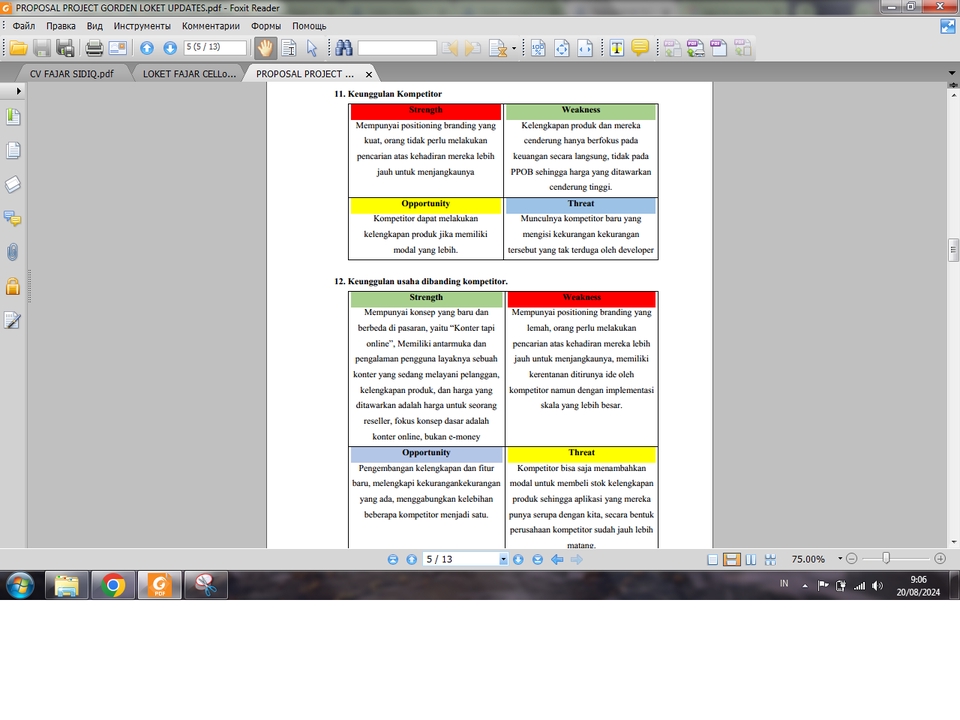Open the zoom percentage dropdown arrow
Viewport: 960px width, 720px height.
point(840,558)
